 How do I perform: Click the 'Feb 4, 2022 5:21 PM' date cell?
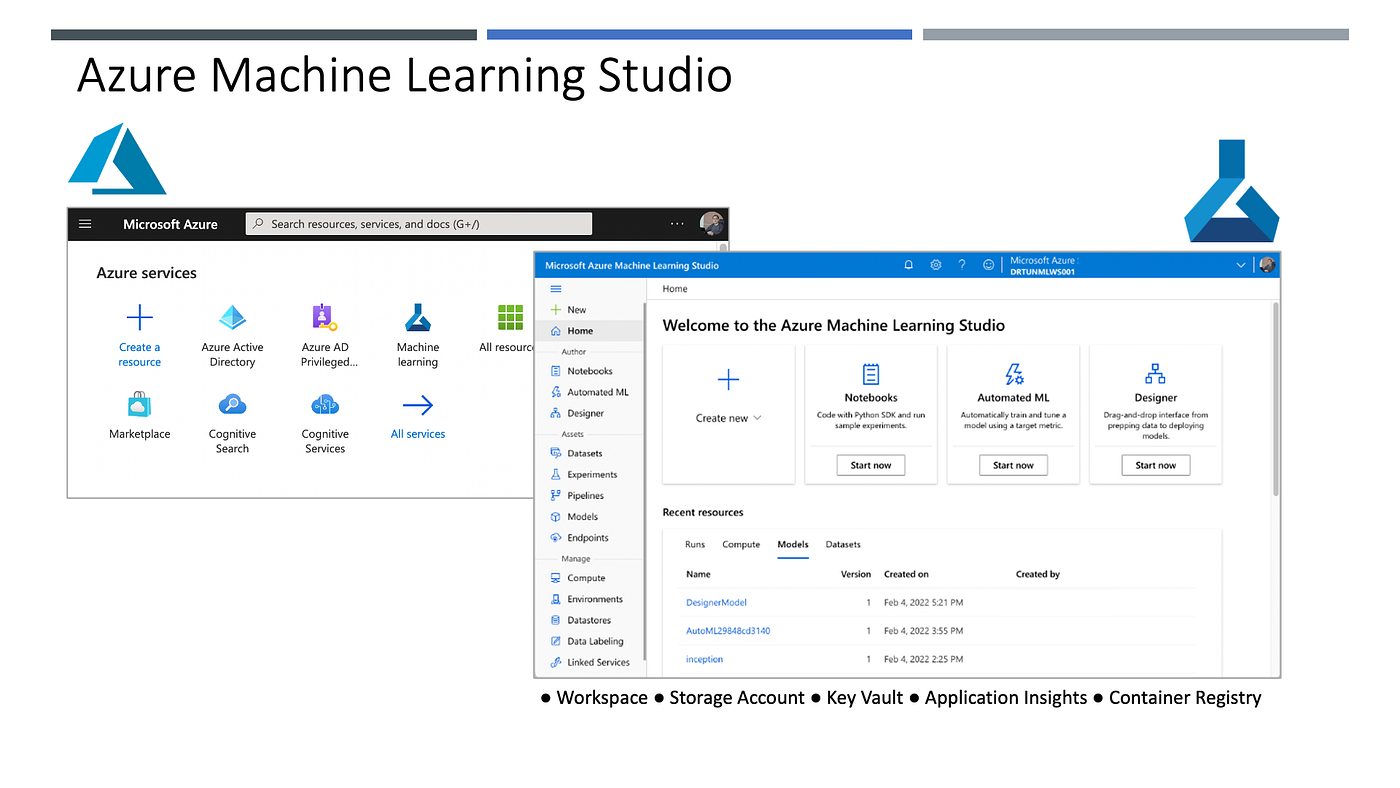(x=923, y=602)
